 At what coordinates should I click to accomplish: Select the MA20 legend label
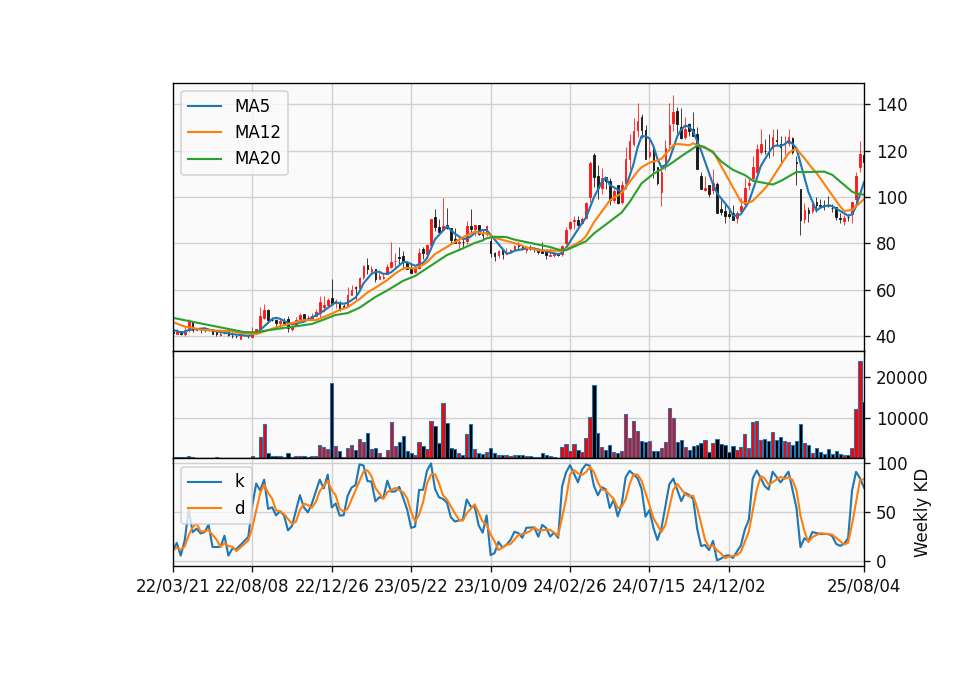(257, 159)
